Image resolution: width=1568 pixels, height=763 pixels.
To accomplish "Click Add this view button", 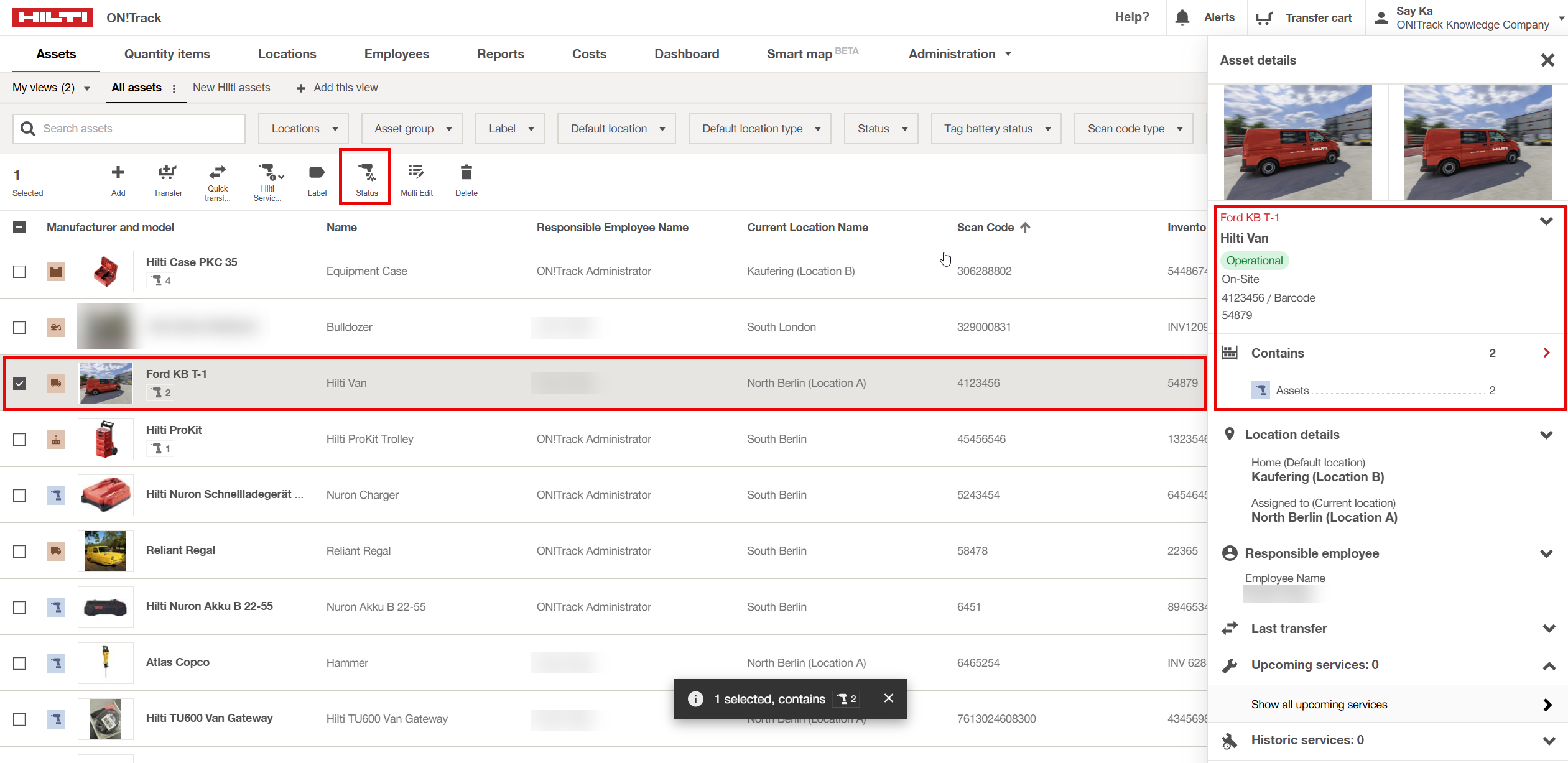I will [336, 88].
